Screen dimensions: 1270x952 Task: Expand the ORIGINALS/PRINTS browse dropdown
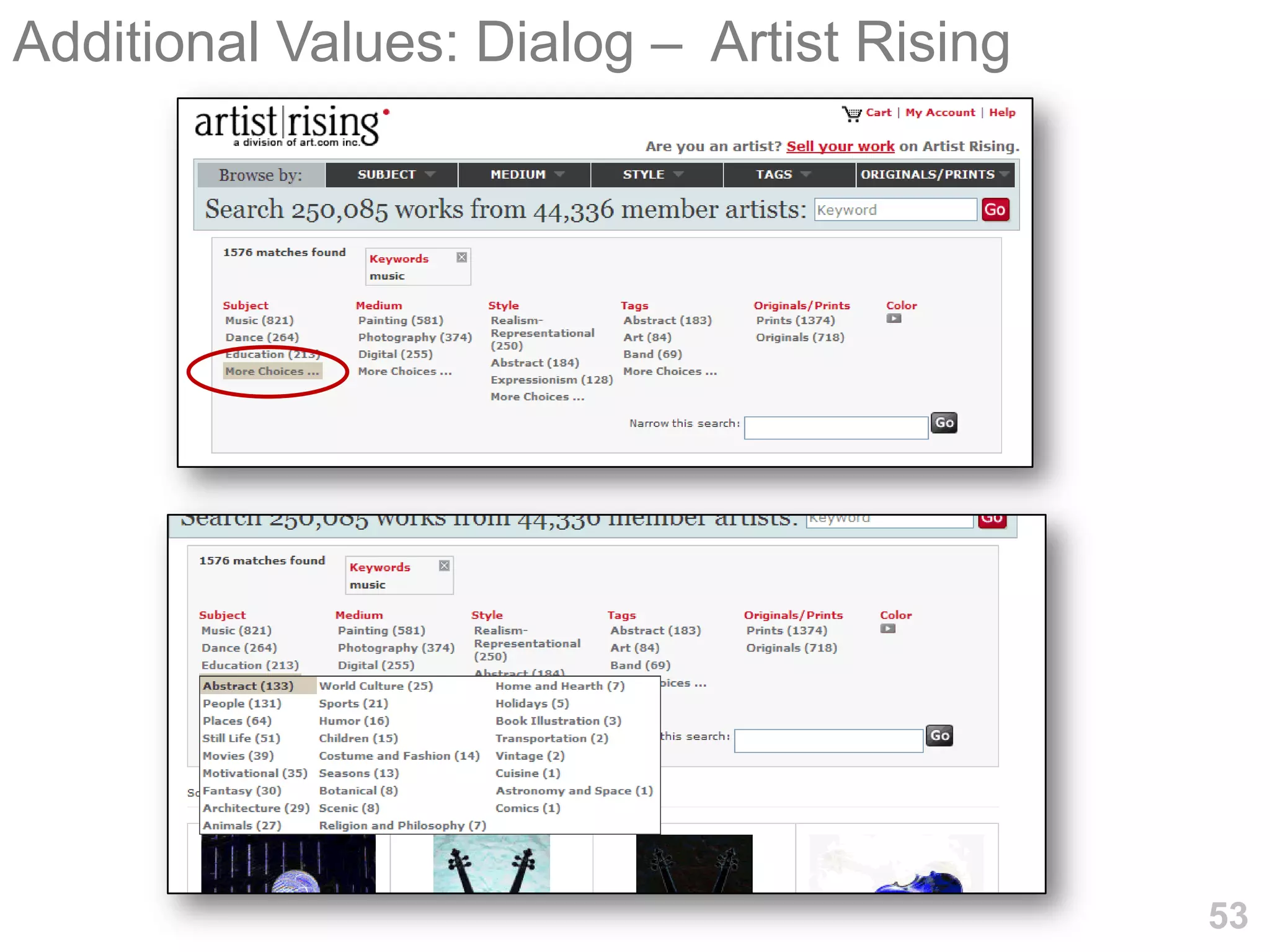click(935, 175)
